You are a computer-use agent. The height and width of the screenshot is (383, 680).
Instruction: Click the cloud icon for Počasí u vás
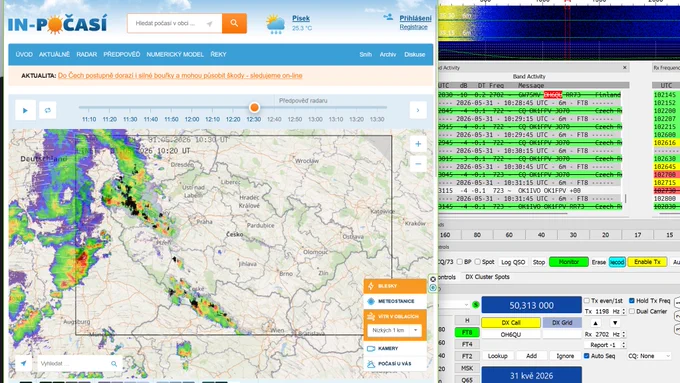click(371, 364)
